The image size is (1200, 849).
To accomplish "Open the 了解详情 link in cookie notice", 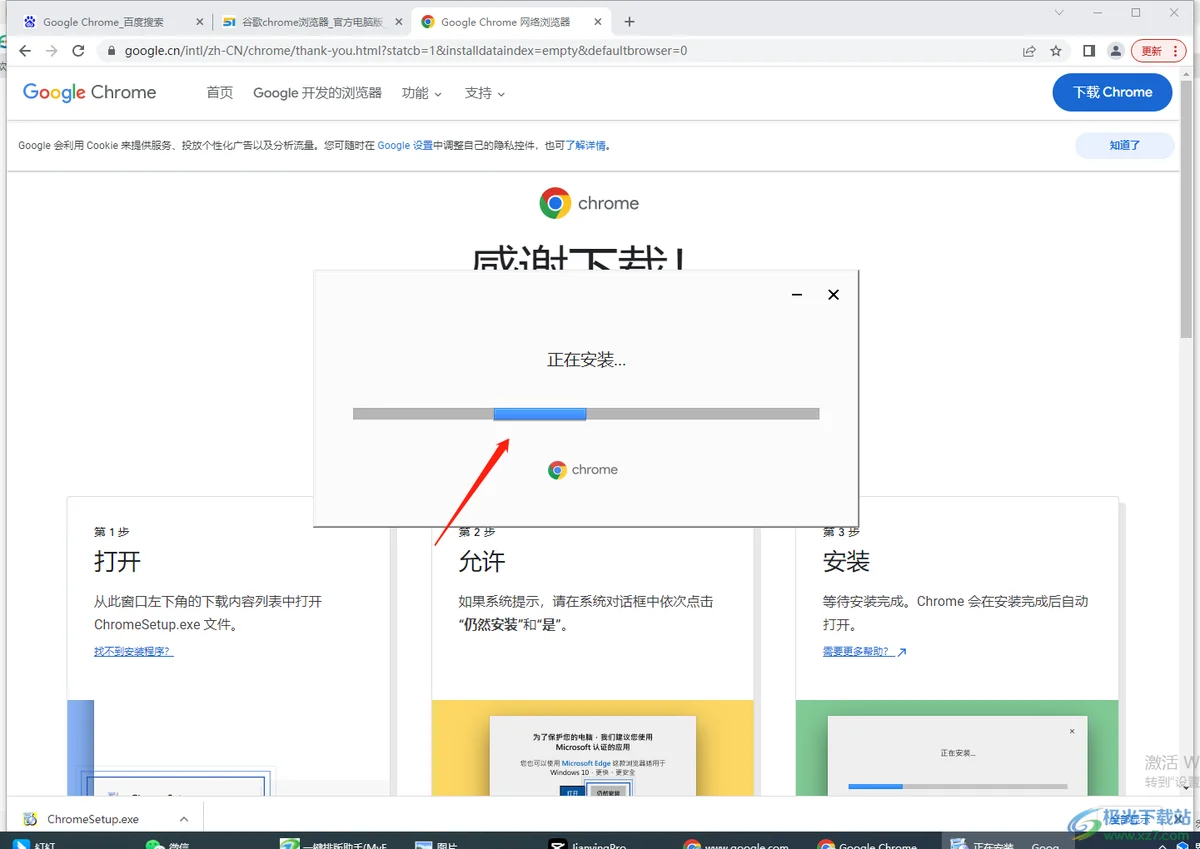I will pos(585,145).
